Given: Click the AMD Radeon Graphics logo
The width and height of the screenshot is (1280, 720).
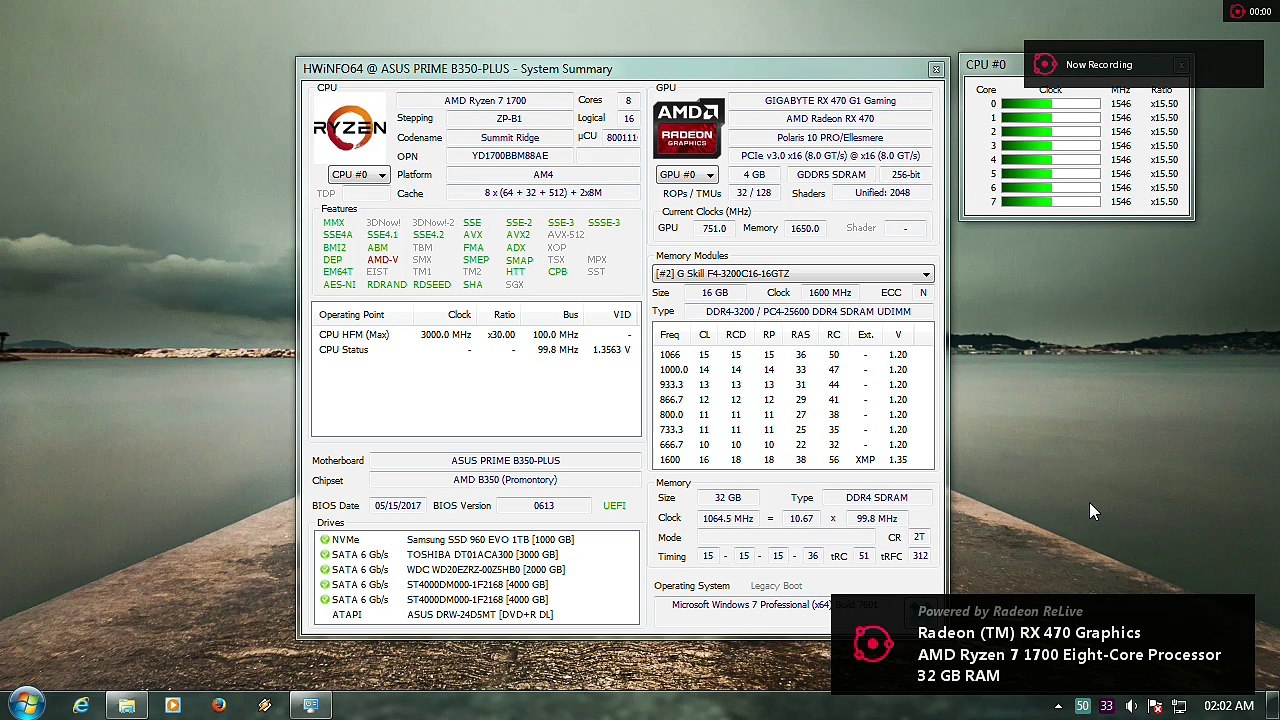Looking at the screenshot, I should [688, 128].
